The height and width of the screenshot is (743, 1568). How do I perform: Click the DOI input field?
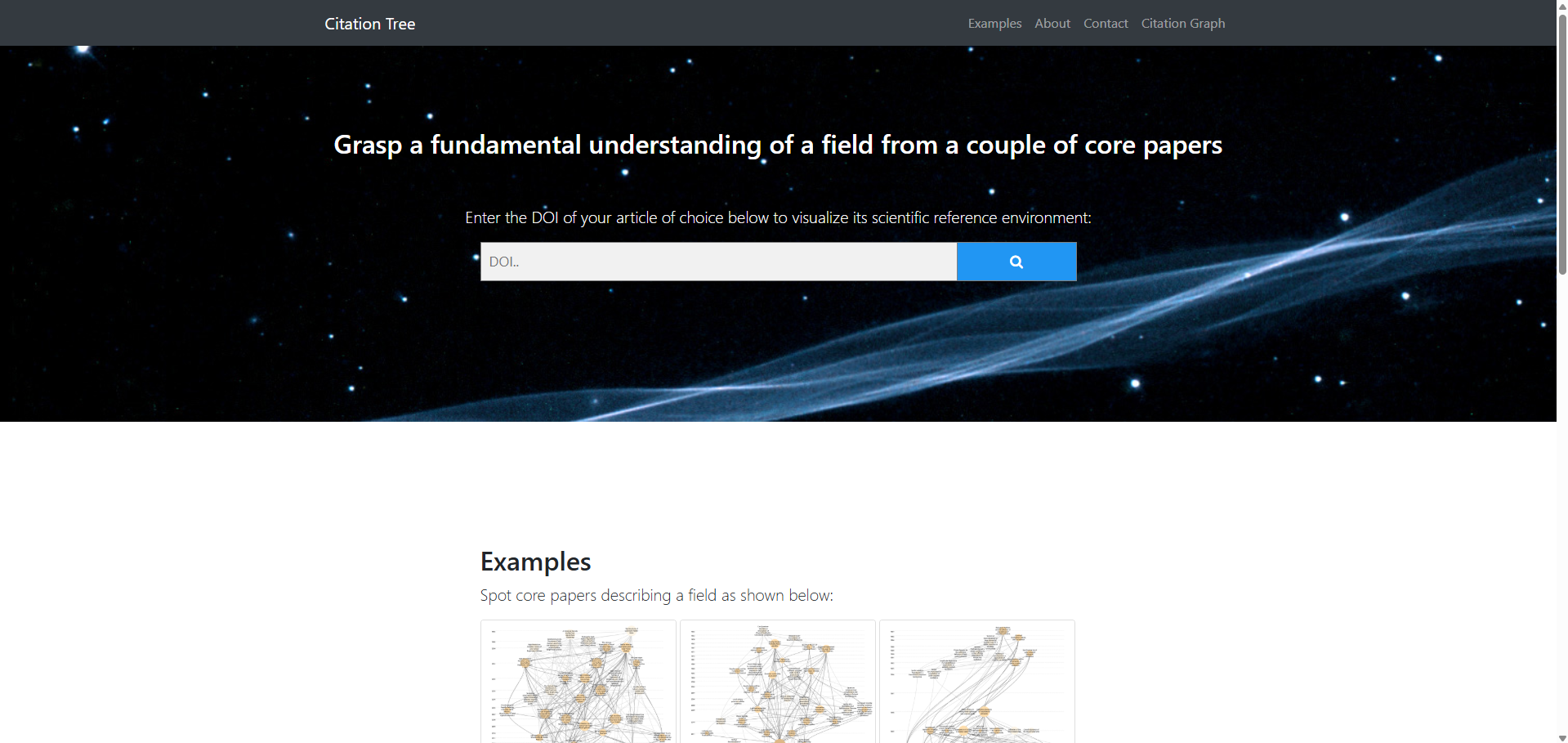click(x=718, y=262)
